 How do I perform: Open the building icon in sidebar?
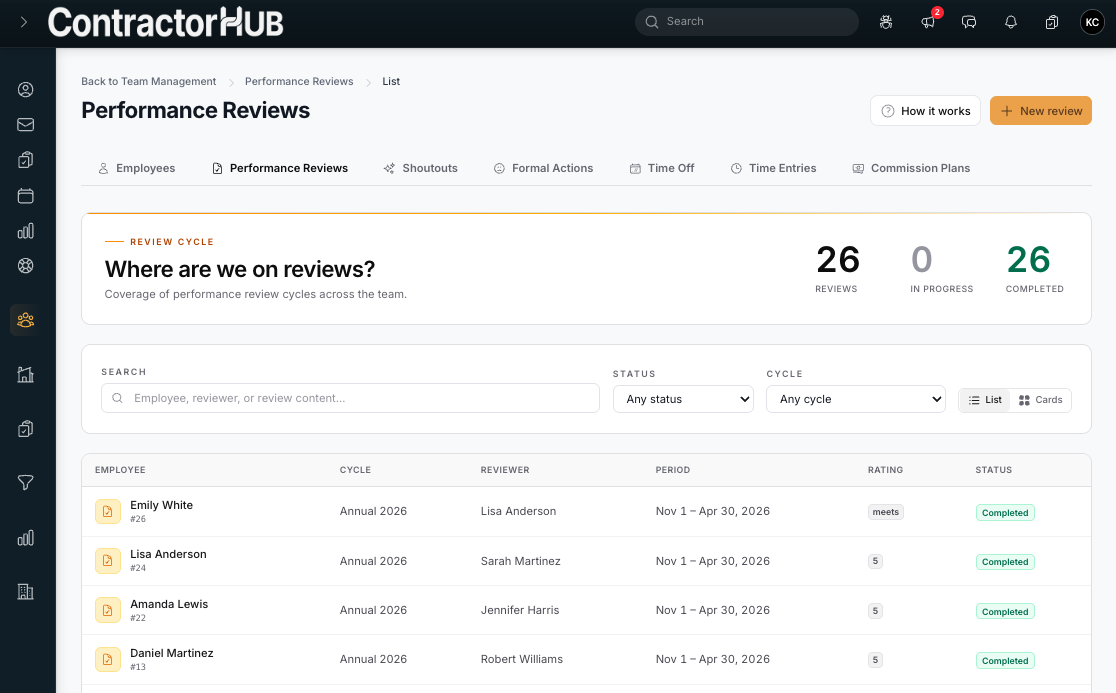coord(26,591)
